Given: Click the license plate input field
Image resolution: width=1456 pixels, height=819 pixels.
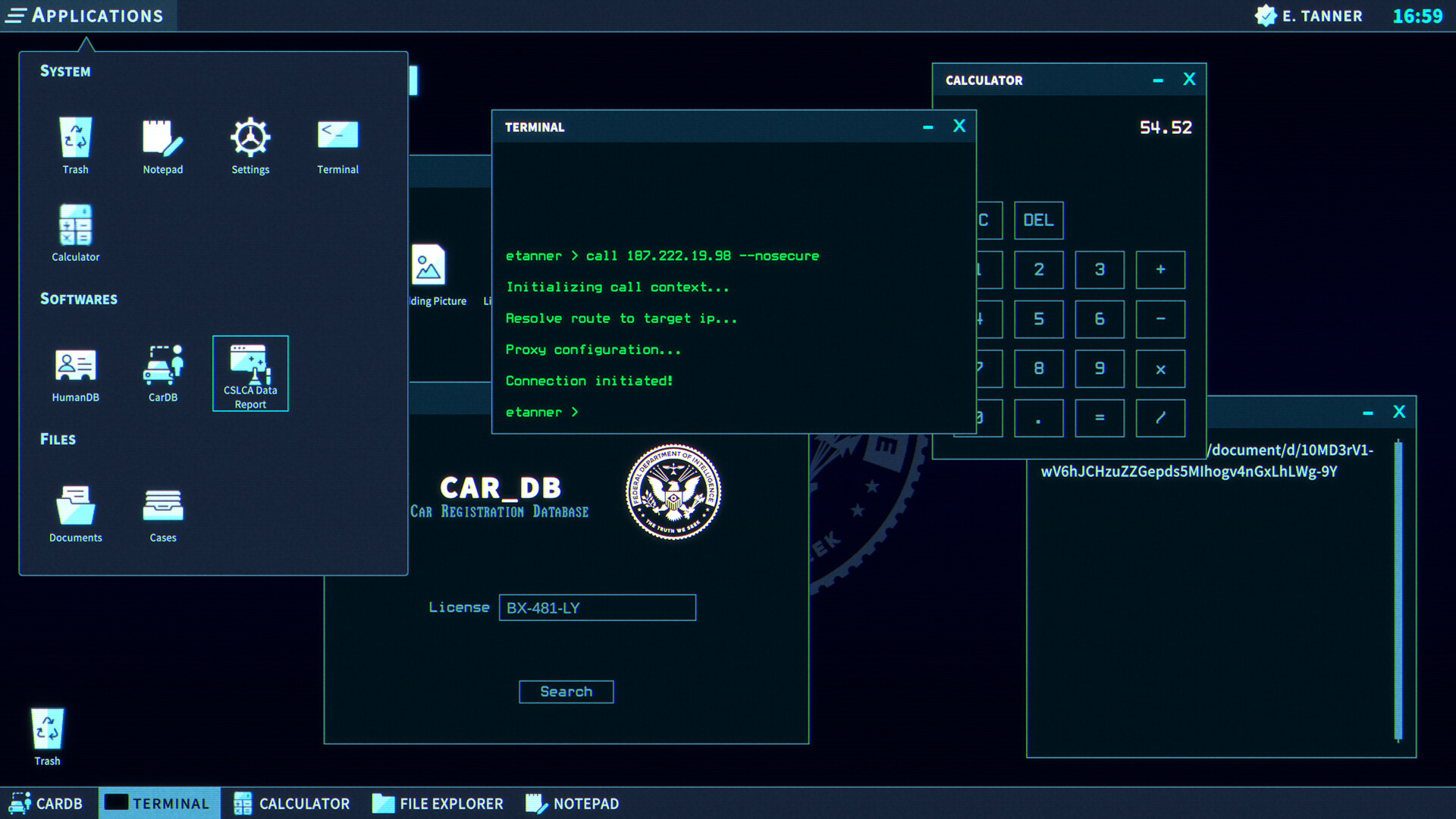Looking at the screenshot, I should point(597,607).
